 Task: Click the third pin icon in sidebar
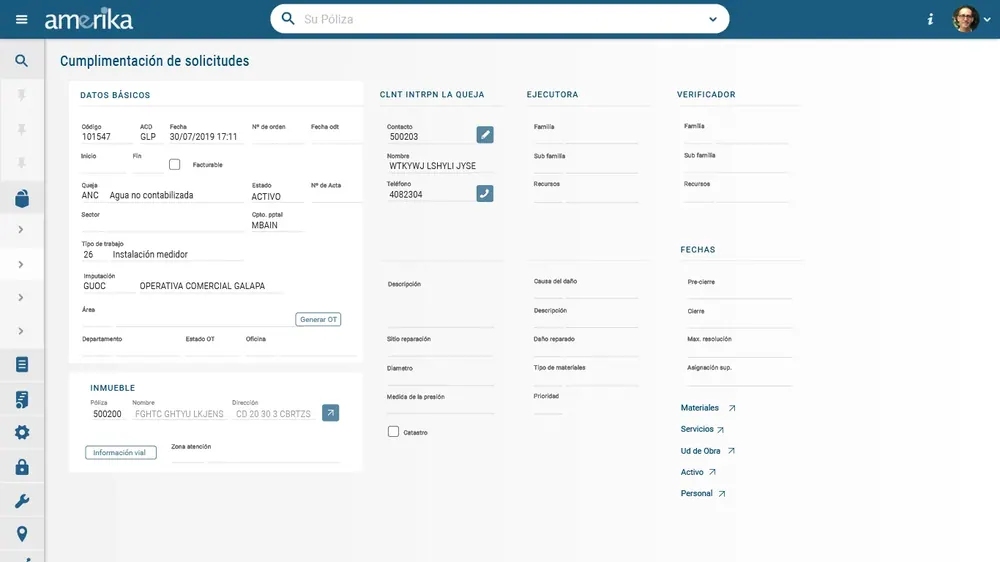pyautogui.click(x=22, y=163)
